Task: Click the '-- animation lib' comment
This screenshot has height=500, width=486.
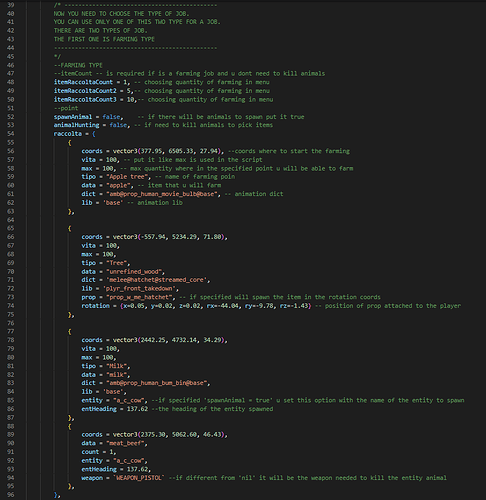Action: click(155, 203)
